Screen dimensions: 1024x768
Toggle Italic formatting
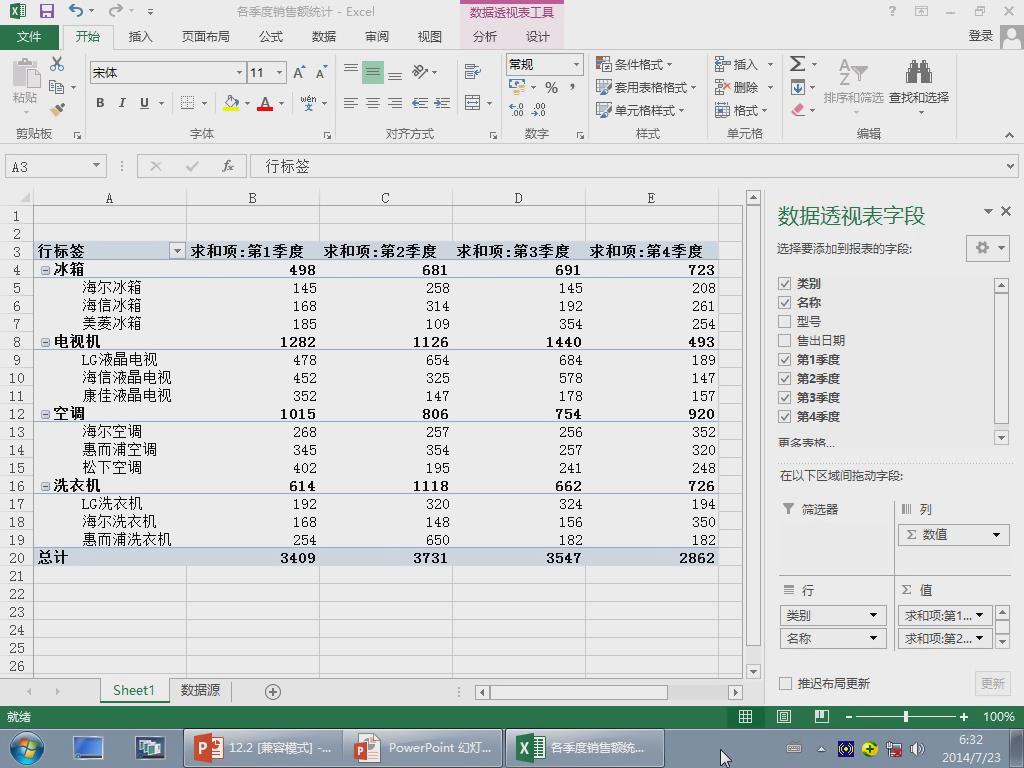coord(122,103)
